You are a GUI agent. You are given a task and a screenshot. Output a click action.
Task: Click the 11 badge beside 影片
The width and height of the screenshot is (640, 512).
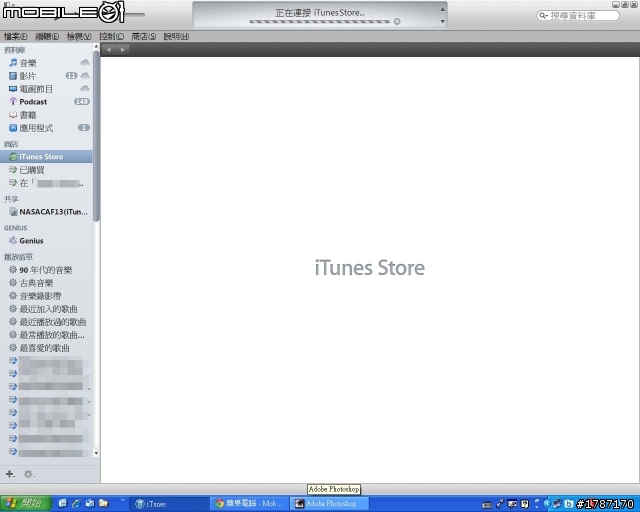71,76
